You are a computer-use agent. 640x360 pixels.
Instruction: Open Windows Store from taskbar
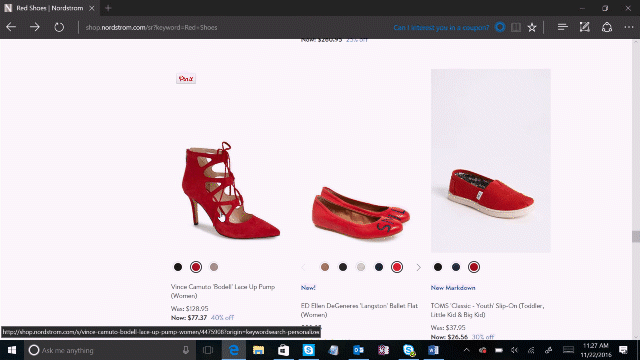click(x=283, y=350)
